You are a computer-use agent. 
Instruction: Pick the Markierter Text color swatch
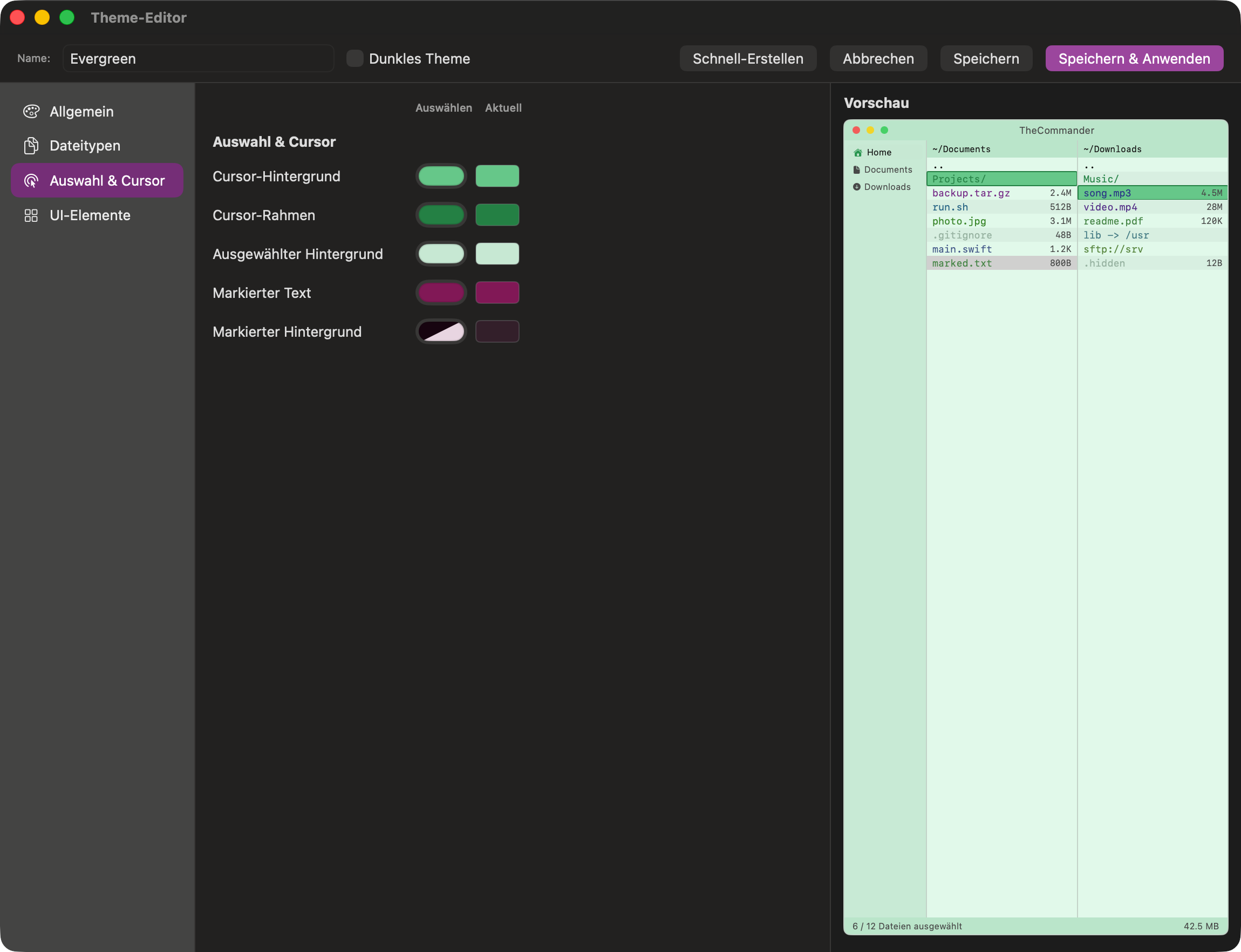(x=441, y=293)
